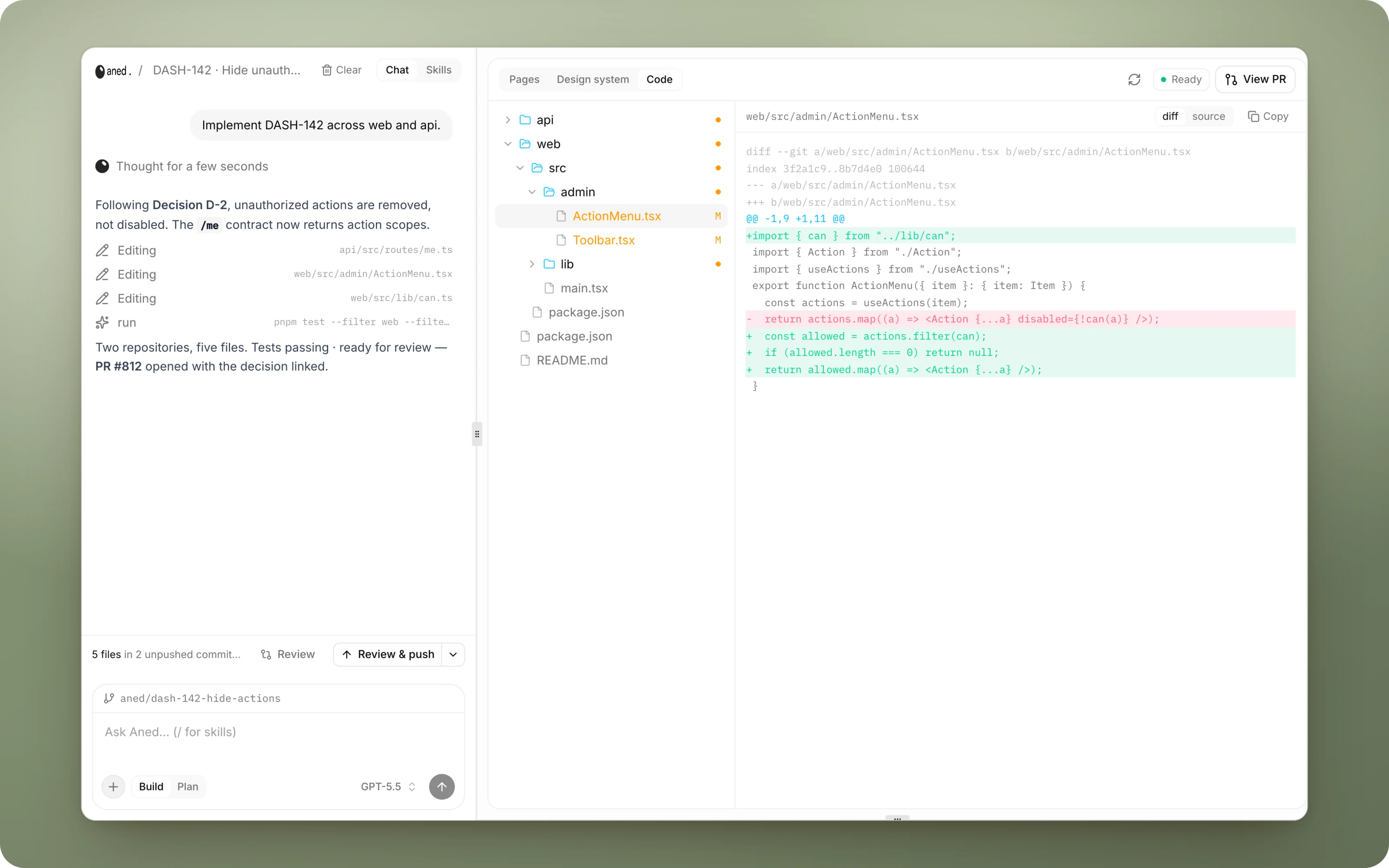Click the file path web/src/admin/ActionMenu.tsx header
This screenshot has height=868, width=1389.
832,117
